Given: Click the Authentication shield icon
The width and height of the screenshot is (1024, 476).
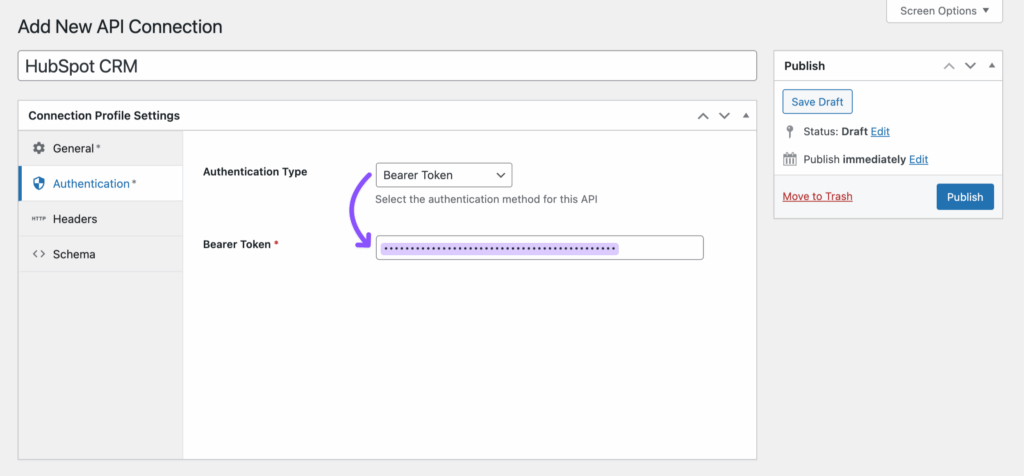Looking at the screenshot, I should click(39, 183).
